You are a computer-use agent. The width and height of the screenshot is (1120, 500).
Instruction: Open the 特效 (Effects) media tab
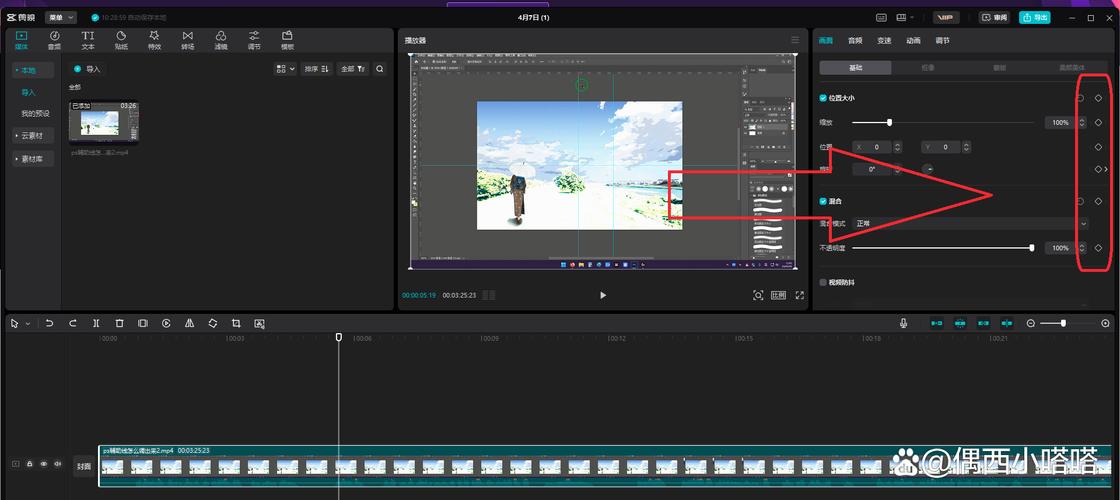(154, 40)
